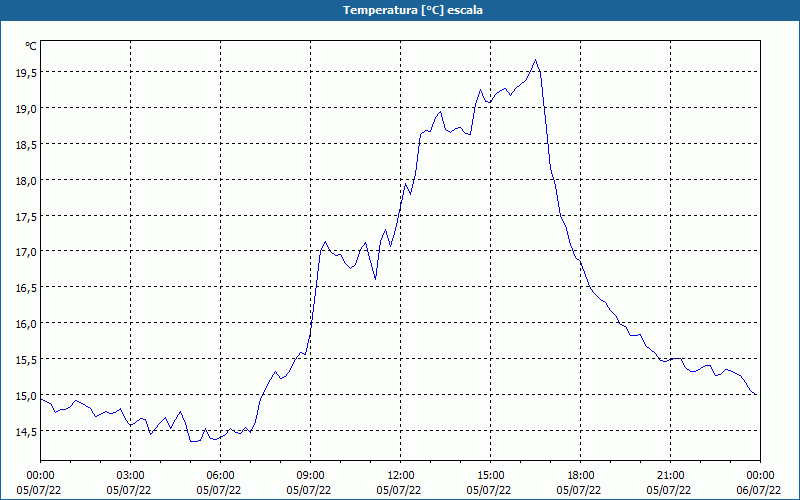Select the 15,5 y-axis label
Image resolution: width=800 pixels, height=500 pixels.
tap(26, 360)
